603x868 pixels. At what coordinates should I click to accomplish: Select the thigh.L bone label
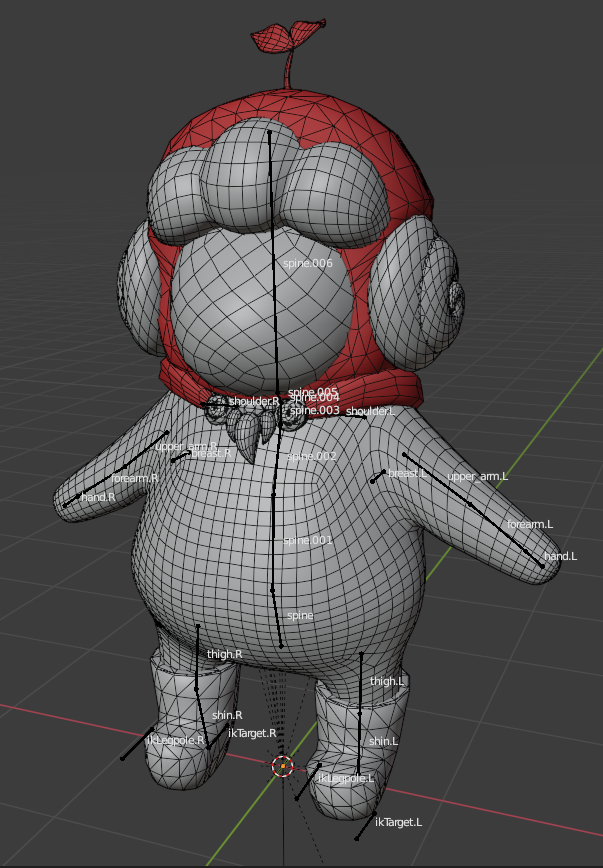(387, 681)
